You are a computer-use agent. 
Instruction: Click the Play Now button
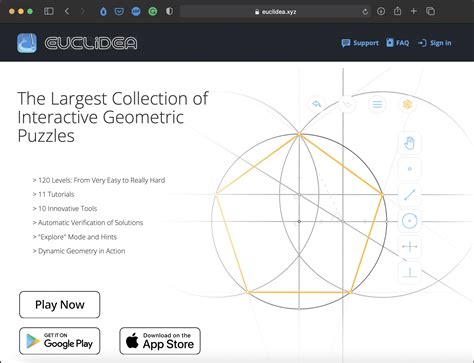60,305
